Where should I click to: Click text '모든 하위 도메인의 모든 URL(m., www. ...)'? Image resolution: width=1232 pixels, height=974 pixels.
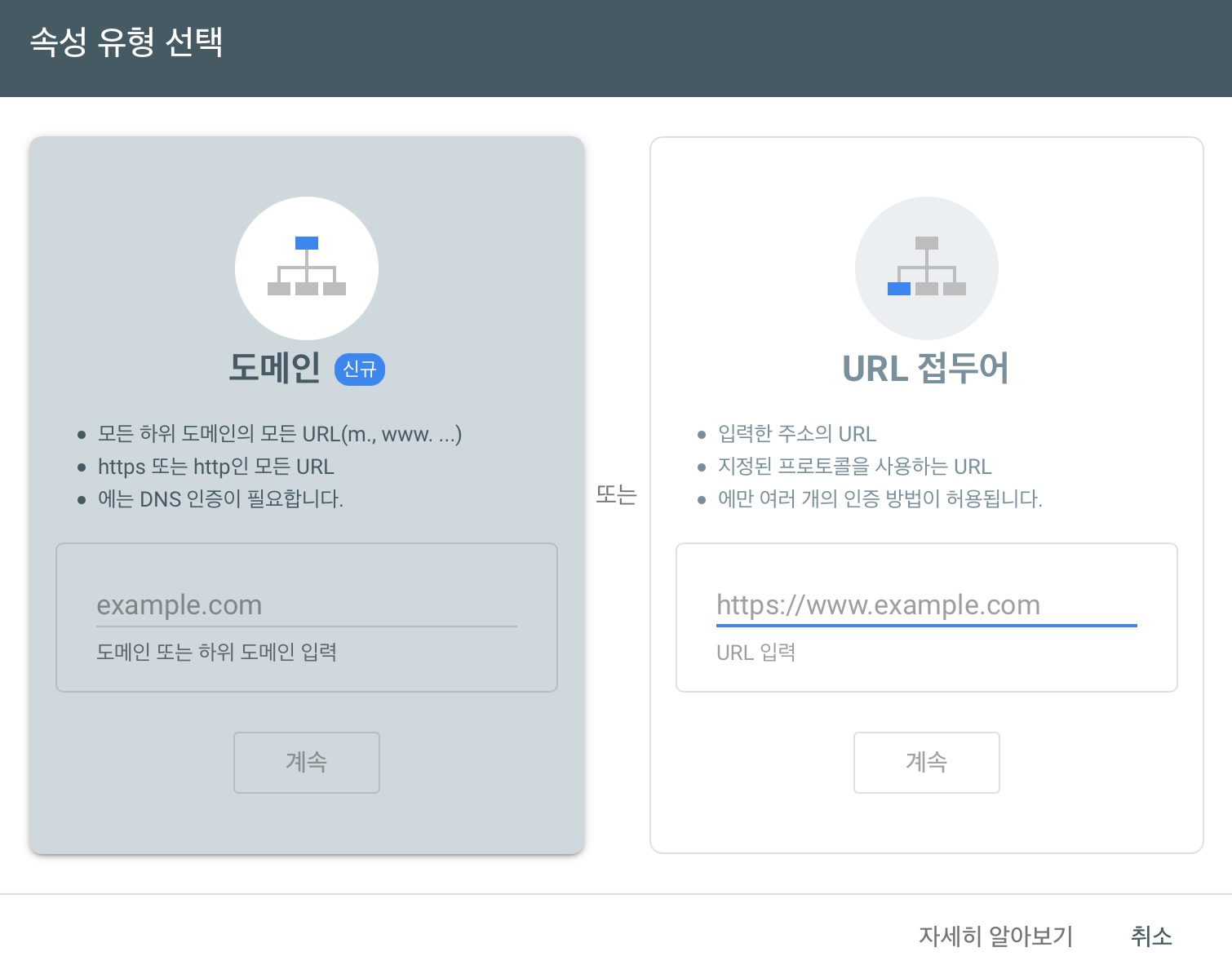(x=280, y=434)
